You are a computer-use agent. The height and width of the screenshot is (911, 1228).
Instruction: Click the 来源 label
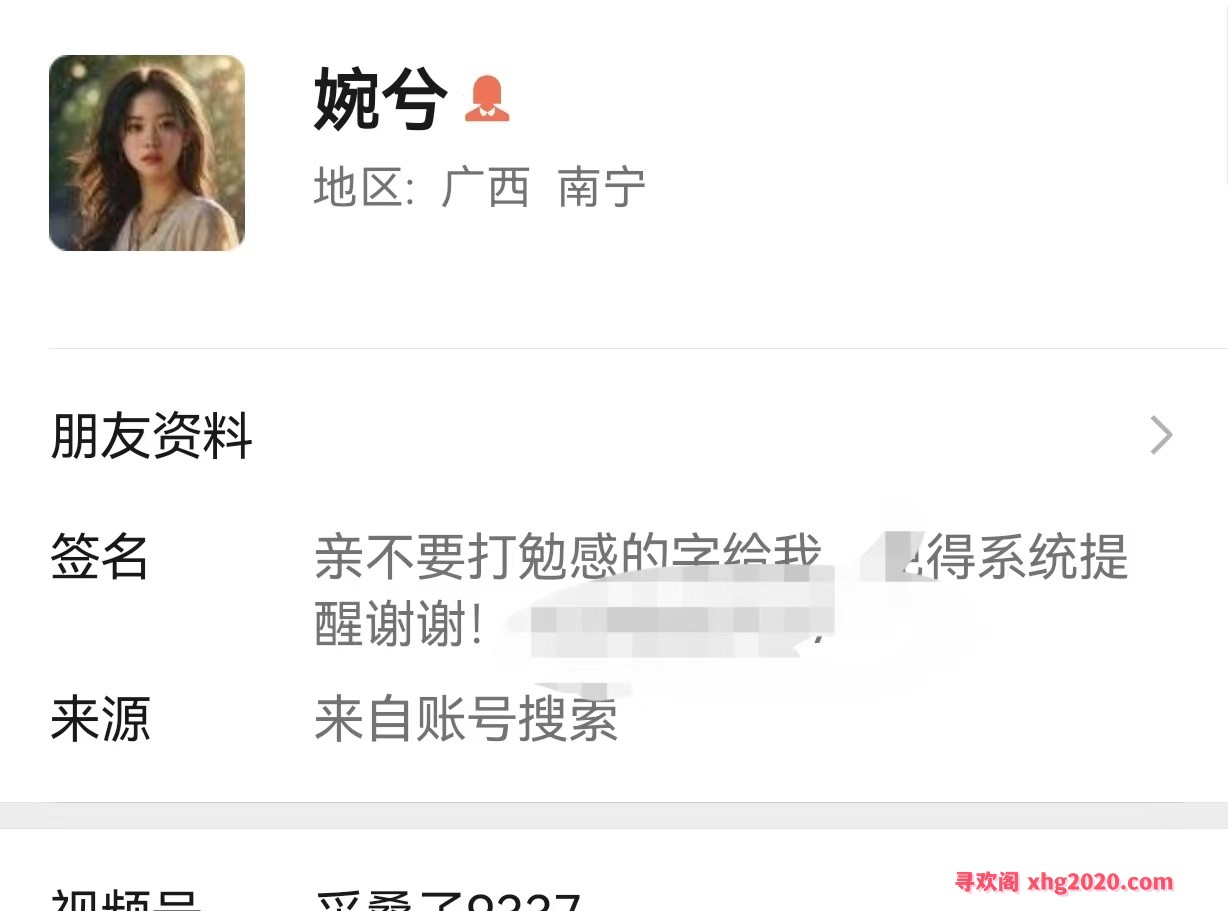tap(100, 719)
